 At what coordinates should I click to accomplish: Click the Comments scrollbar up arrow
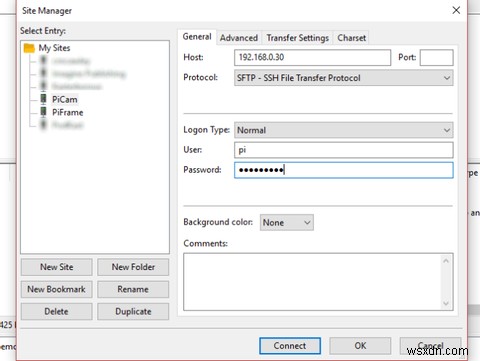(446, 261)
